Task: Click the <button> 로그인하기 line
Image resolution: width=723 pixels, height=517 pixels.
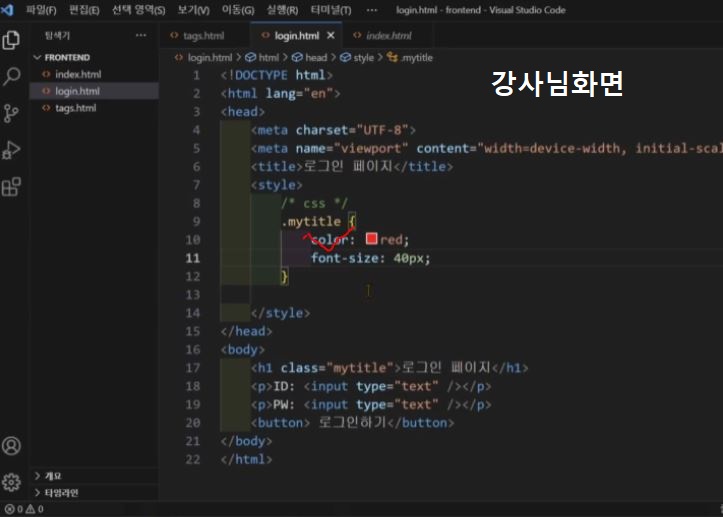Action: point(352,422)
